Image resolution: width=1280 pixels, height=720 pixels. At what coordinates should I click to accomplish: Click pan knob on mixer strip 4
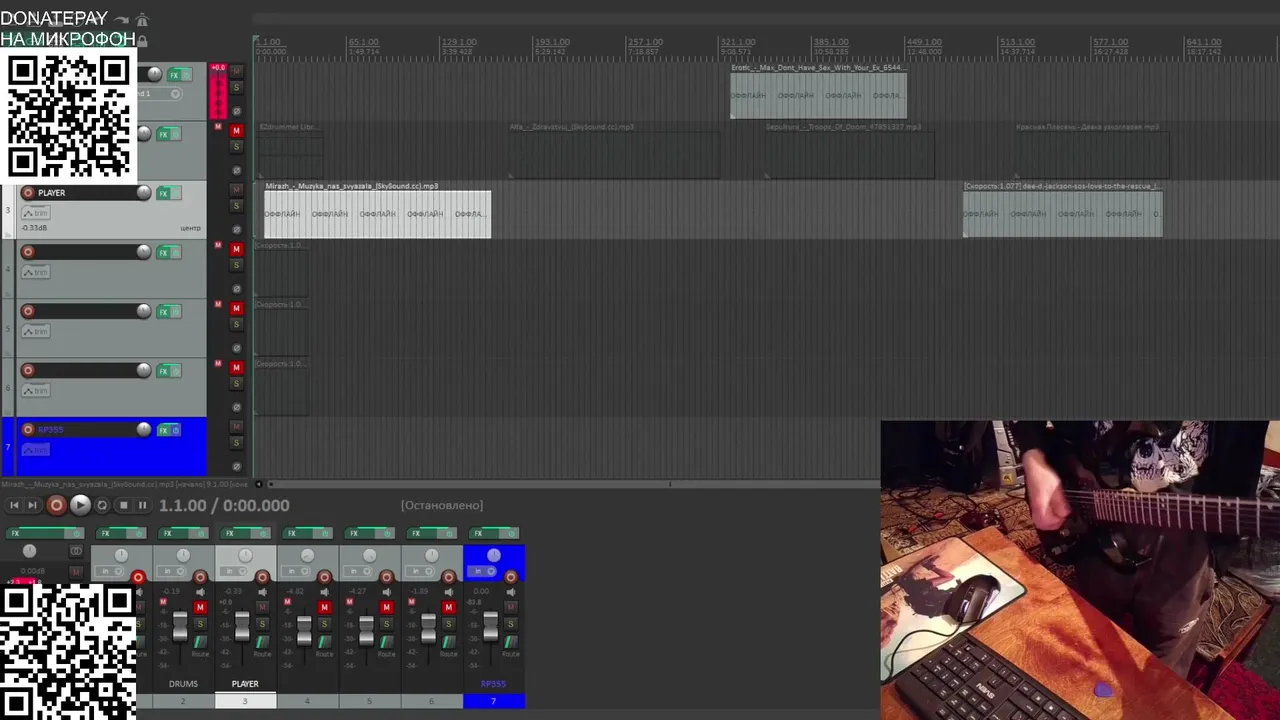[307, 555]
